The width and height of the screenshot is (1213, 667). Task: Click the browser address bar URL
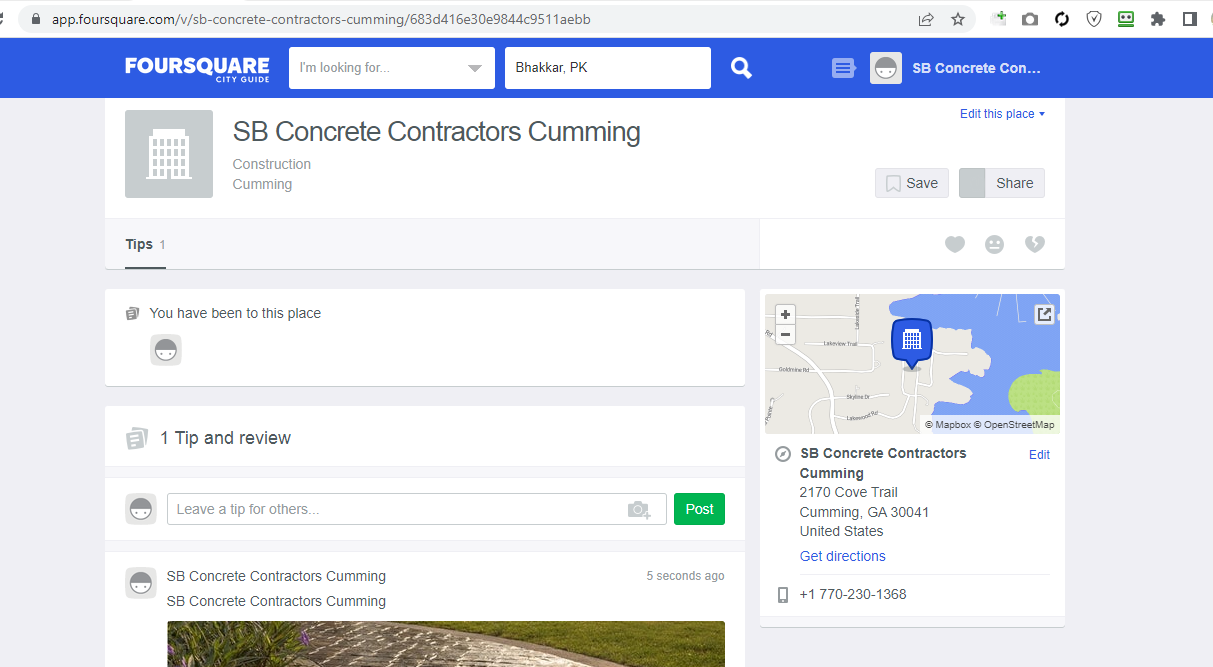tap(321, 19)
